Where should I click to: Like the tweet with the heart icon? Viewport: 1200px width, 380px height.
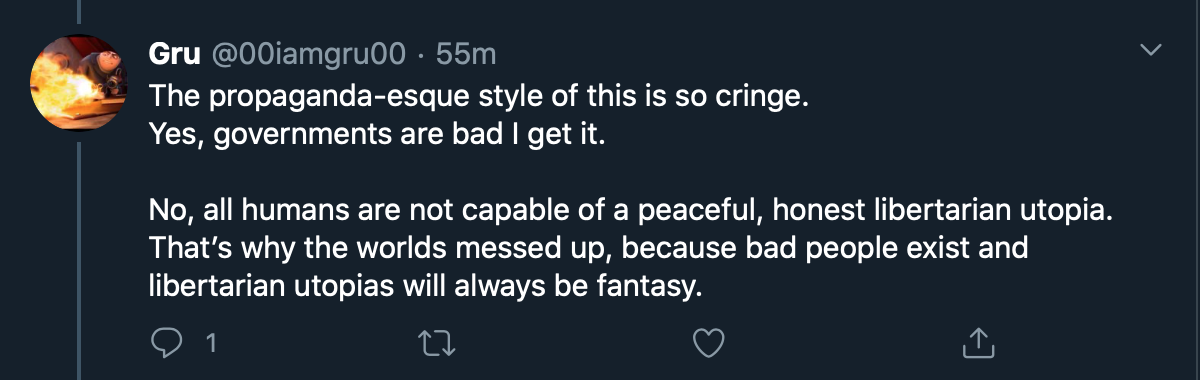point(709,343)
